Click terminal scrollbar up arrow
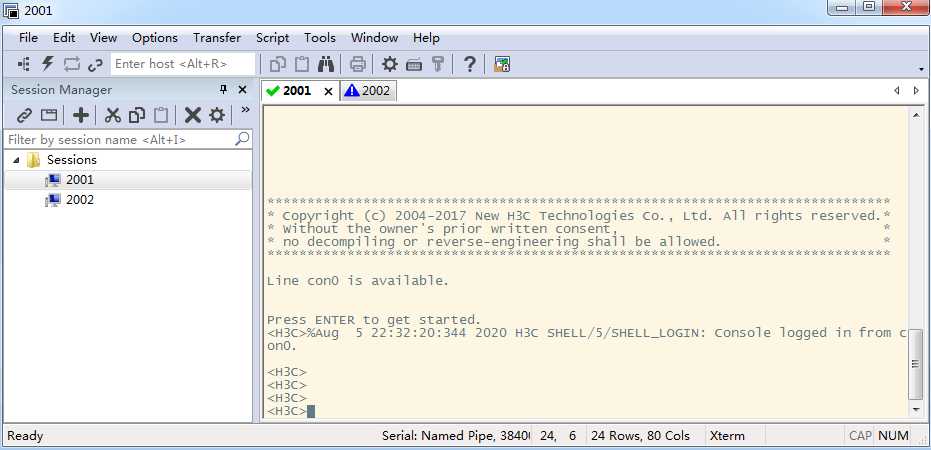931x450 pixels. click(915, 115)
